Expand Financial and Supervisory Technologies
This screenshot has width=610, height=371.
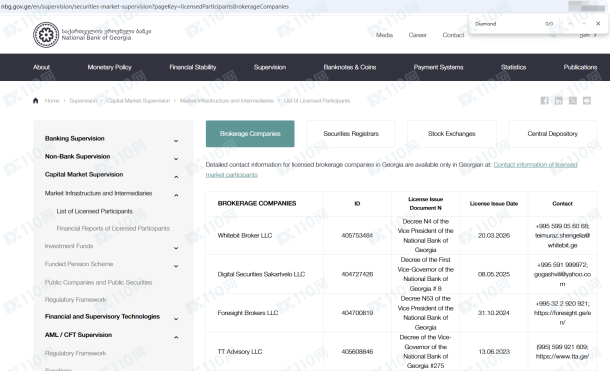pos(176,319)
